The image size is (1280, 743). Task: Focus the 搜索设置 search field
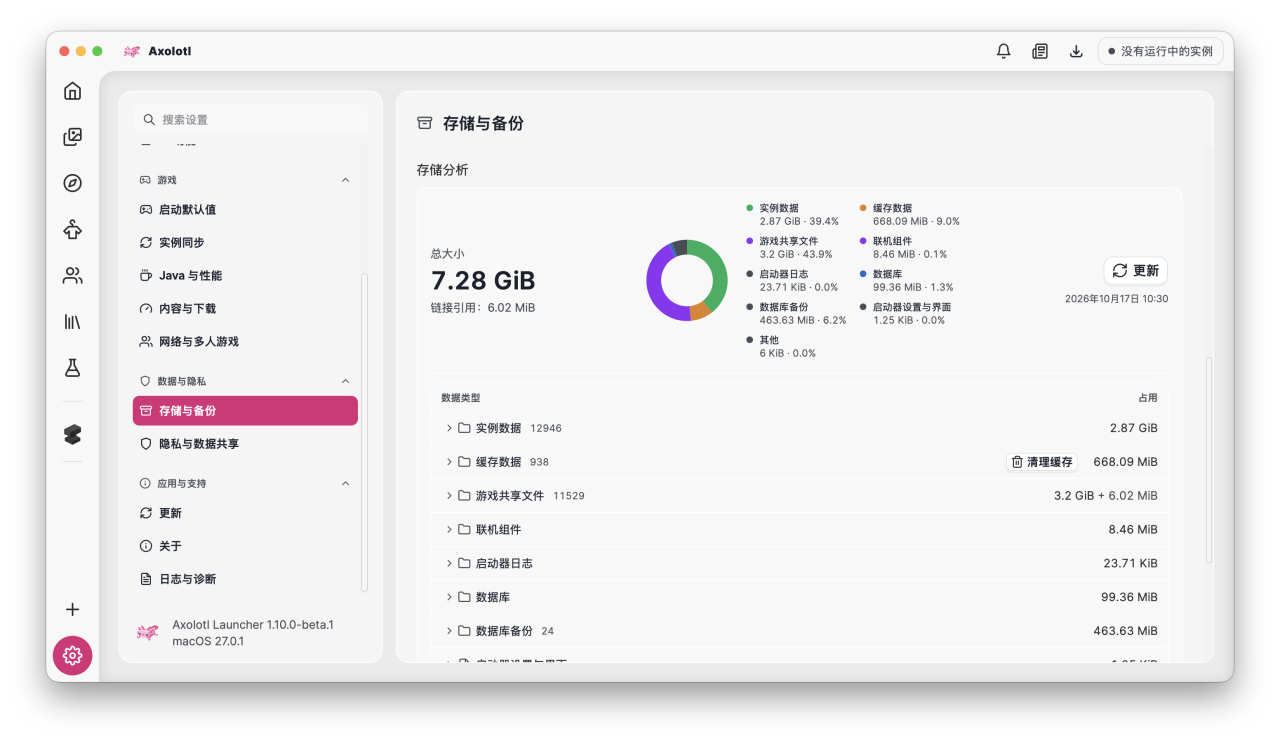click(250, 119)
